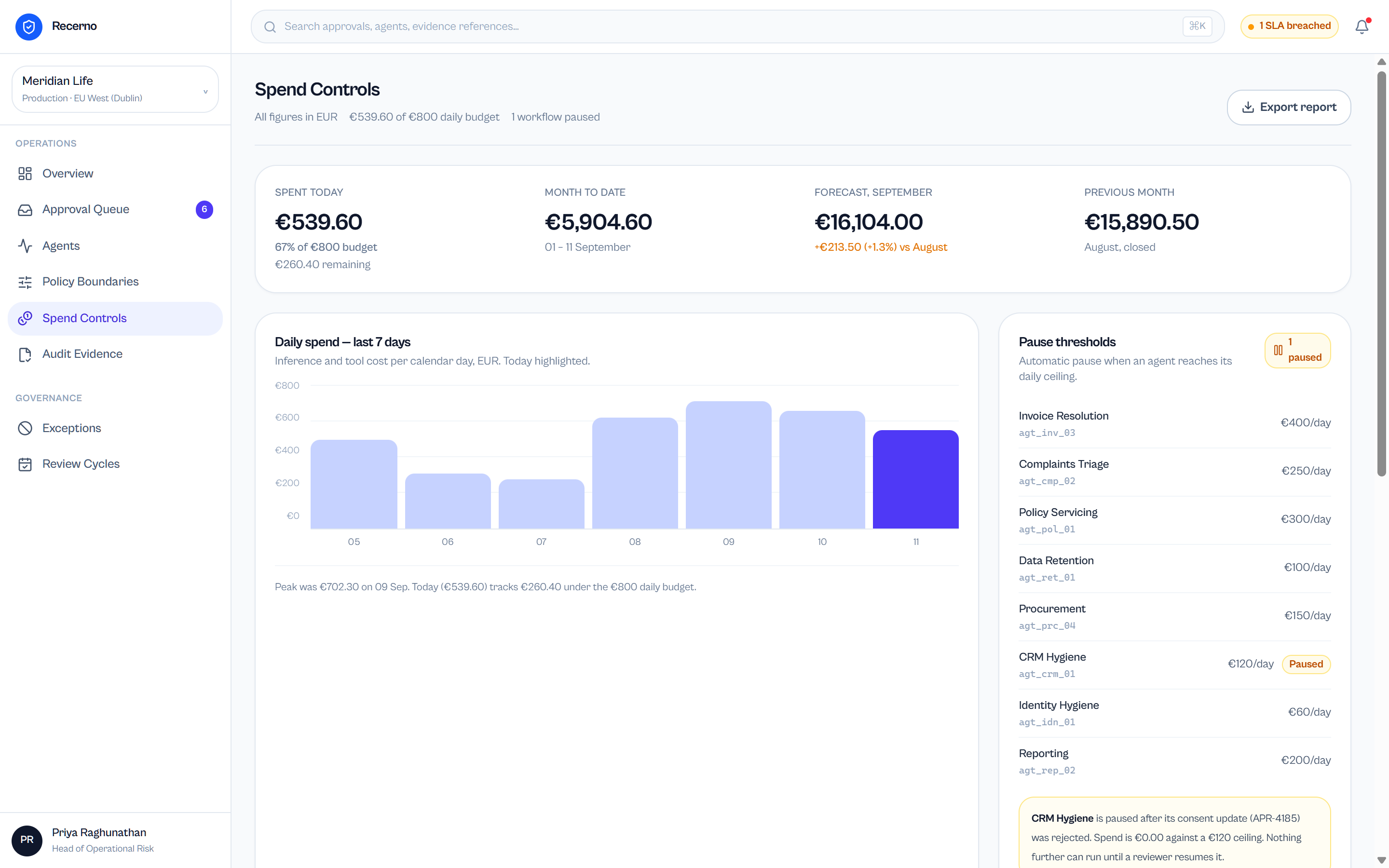Select Audit Evidence in sidebar
1389x868 pixels.
point(115,354)
